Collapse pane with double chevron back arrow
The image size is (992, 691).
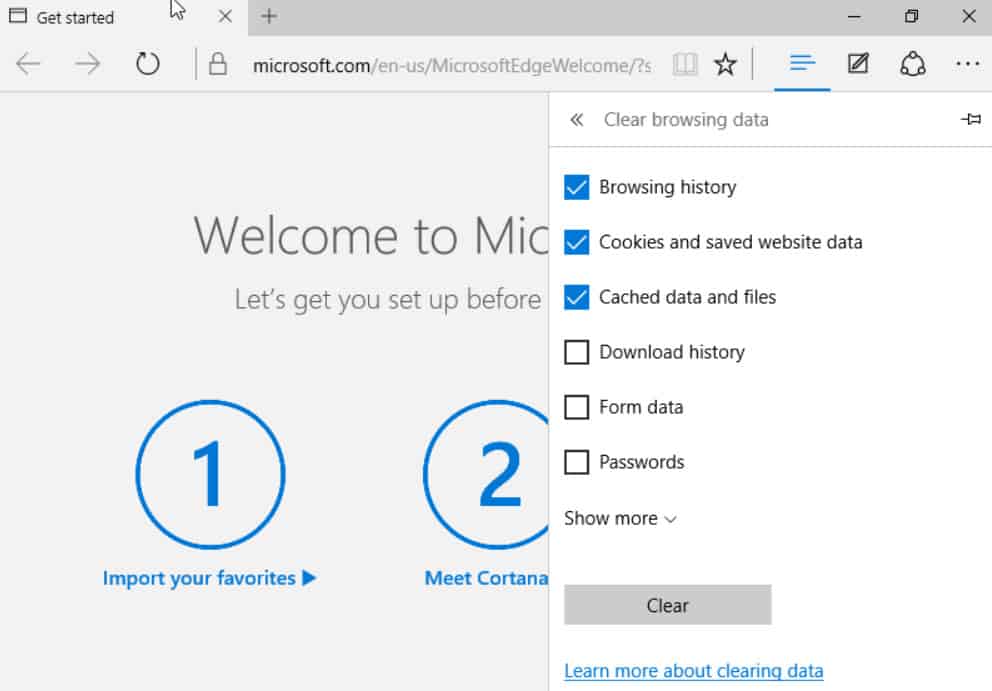tap(576, 120)
